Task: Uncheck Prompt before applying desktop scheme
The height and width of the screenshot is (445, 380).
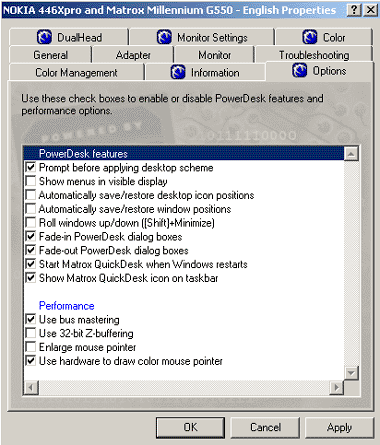Action: click(31, 167)
